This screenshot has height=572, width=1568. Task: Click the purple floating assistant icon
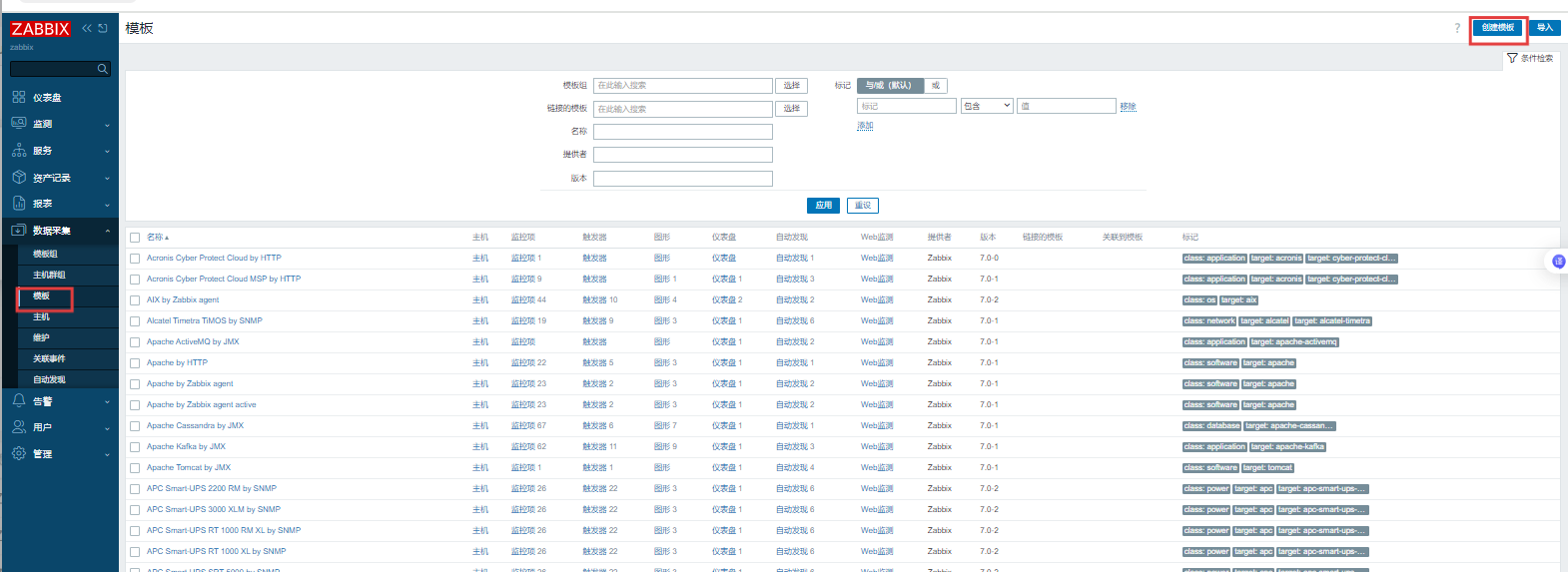(1558, 262)
